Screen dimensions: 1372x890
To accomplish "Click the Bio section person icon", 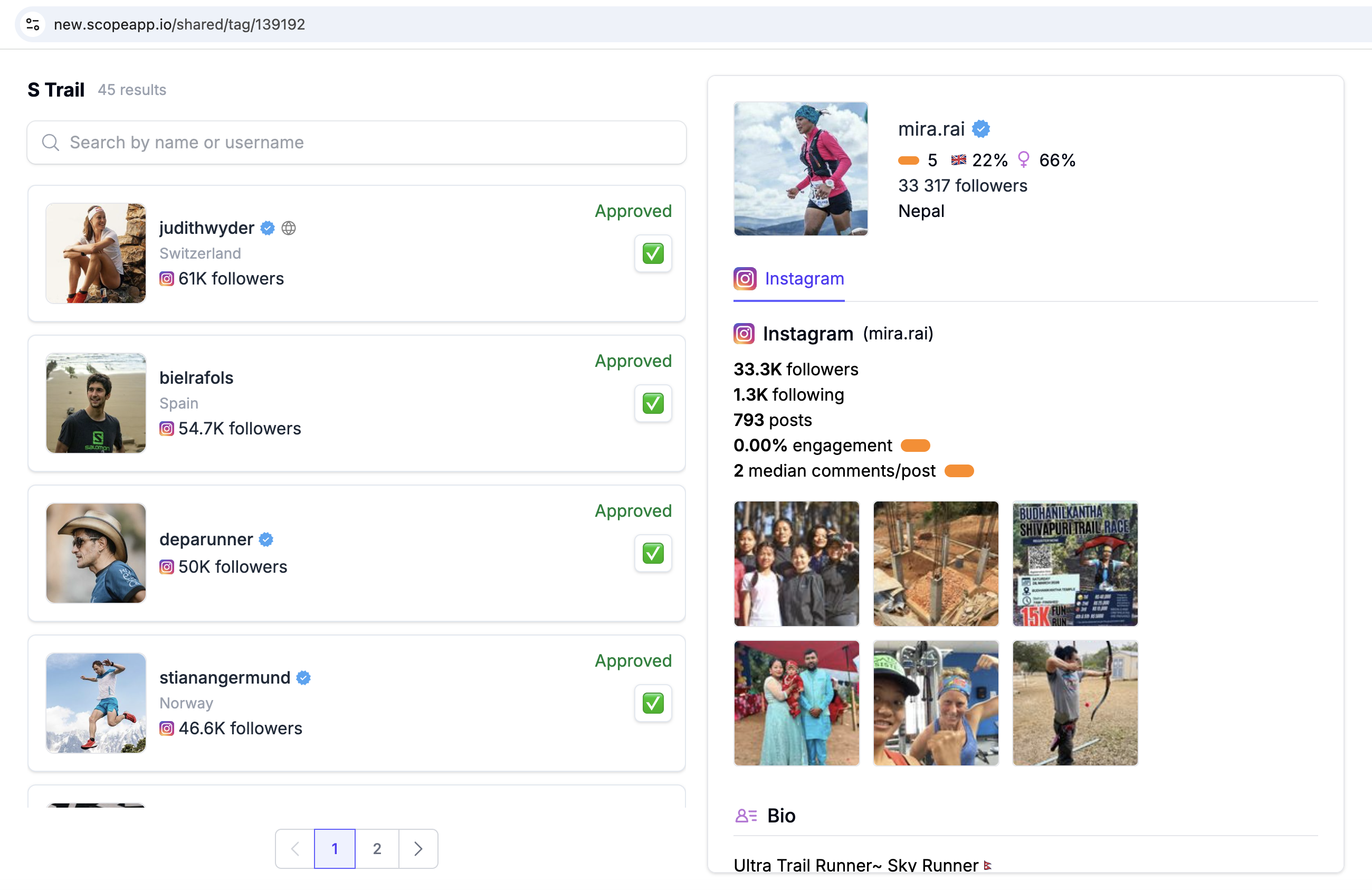I will (x=746, y=816).
